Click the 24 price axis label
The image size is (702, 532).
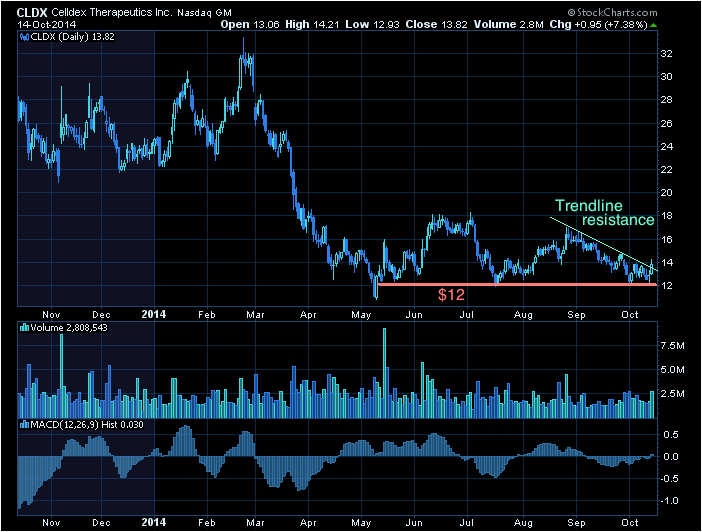click(667, 146)
